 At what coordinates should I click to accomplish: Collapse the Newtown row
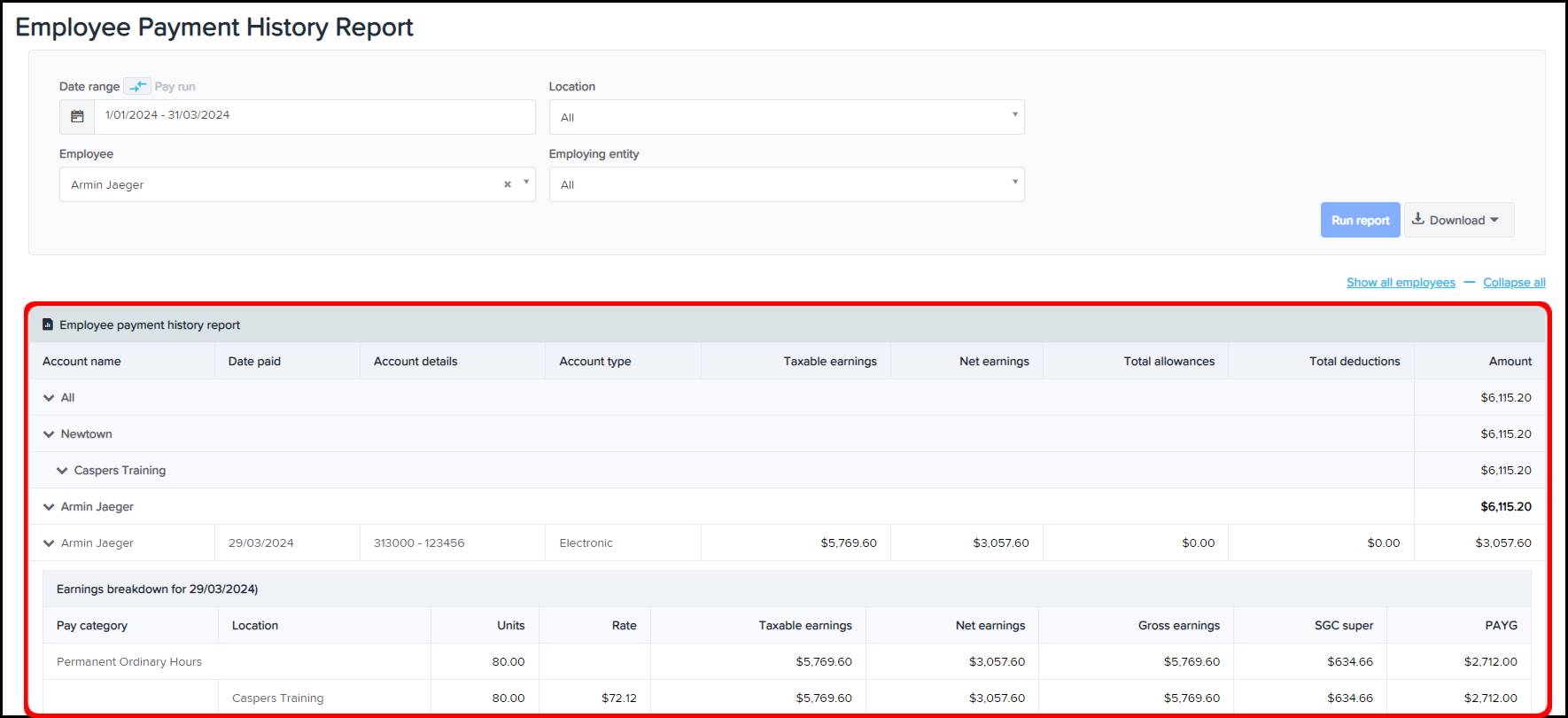tap(49, 434)
